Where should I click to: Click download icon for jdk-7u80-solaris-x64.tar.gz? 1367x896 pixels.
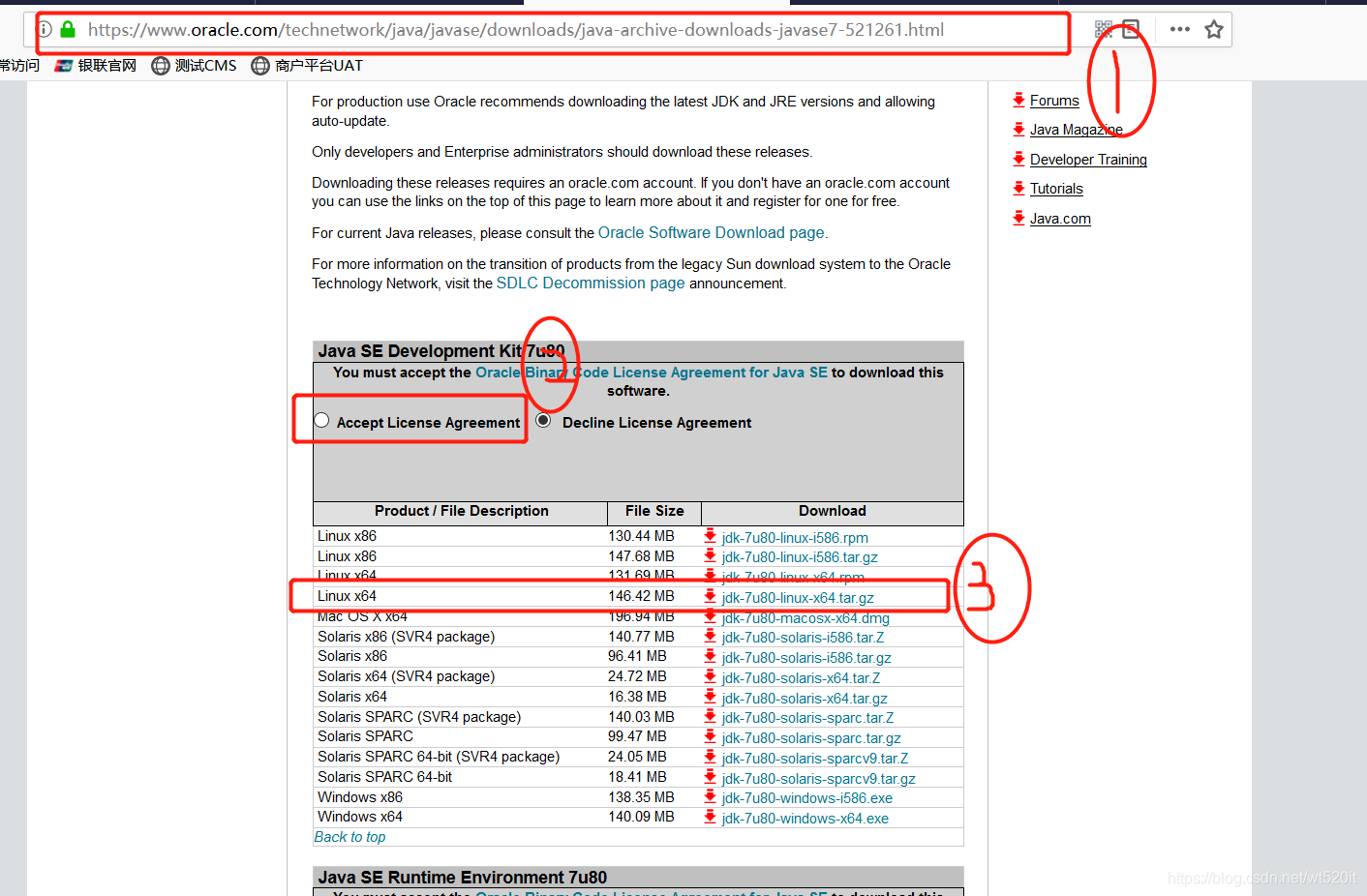click(x=710, y=697)
